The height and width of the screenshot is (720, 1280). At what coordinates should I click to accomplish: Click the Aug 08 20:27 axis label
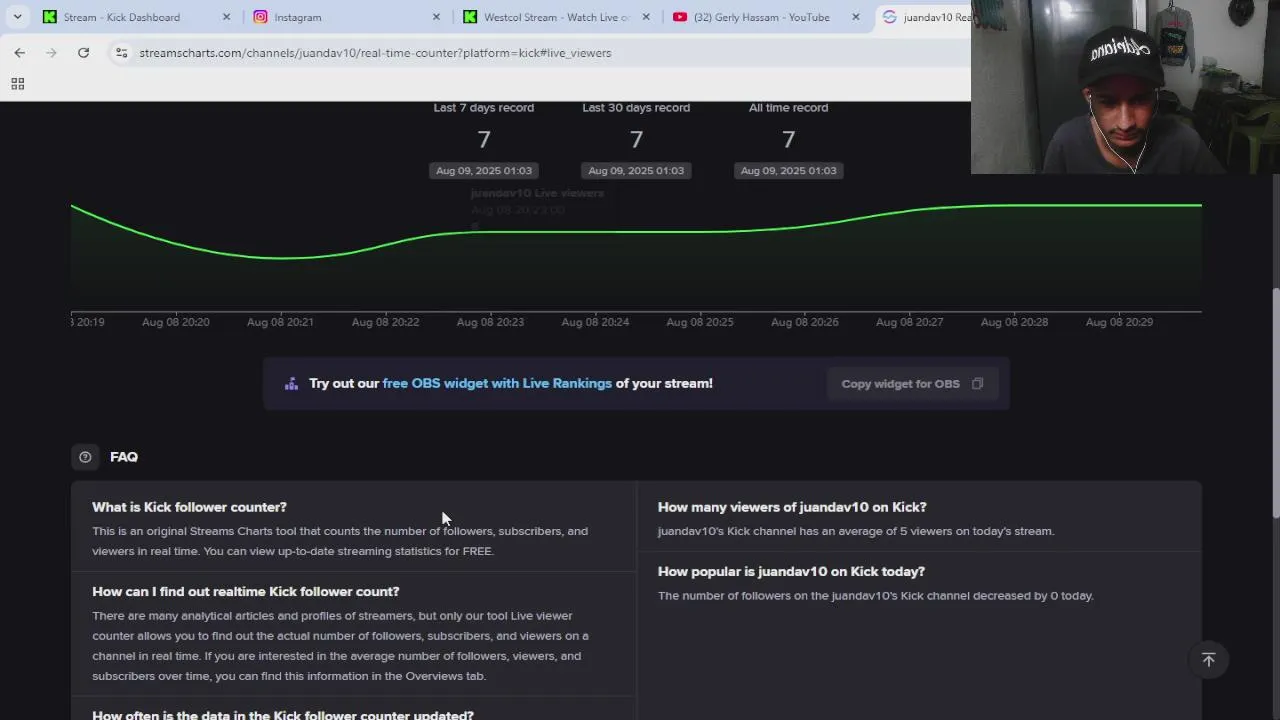909,322
